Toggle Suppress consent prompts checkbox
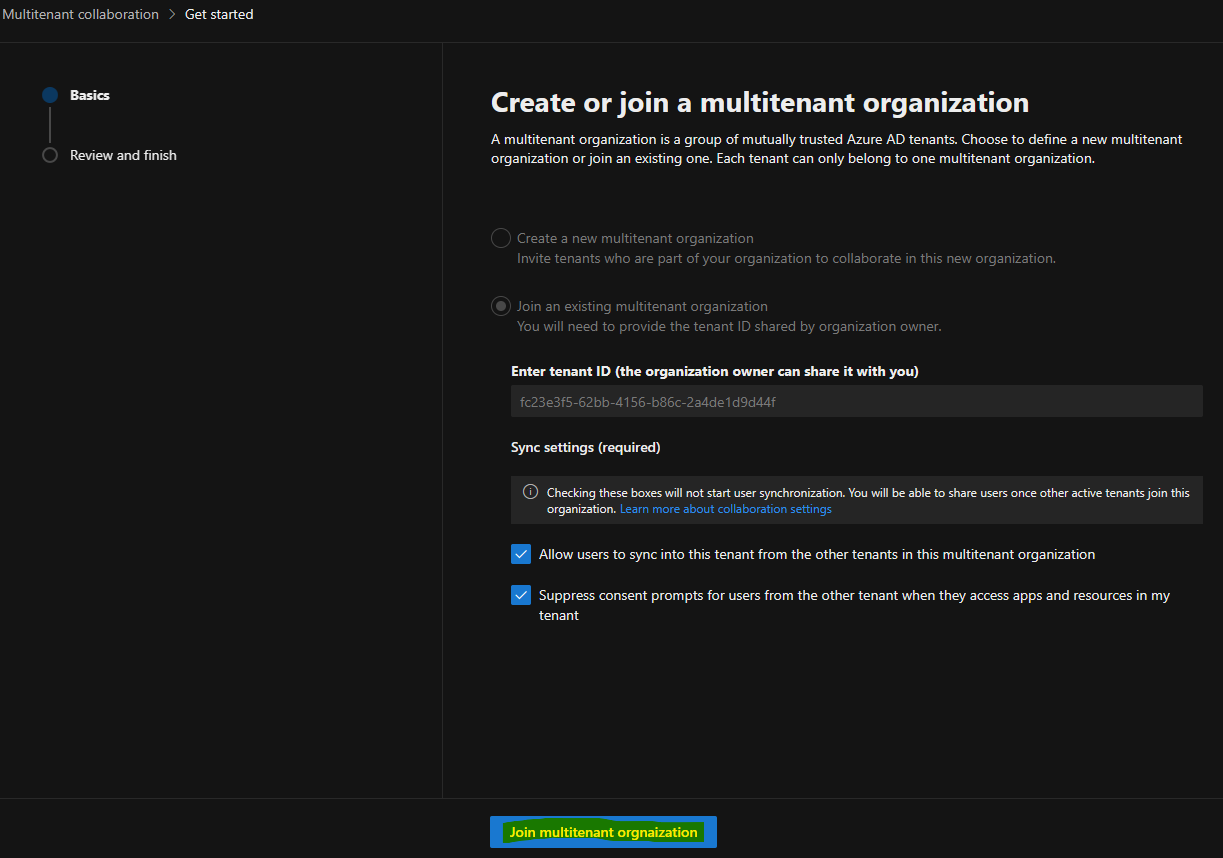The image size is (1223, 858). coord(521,595)
